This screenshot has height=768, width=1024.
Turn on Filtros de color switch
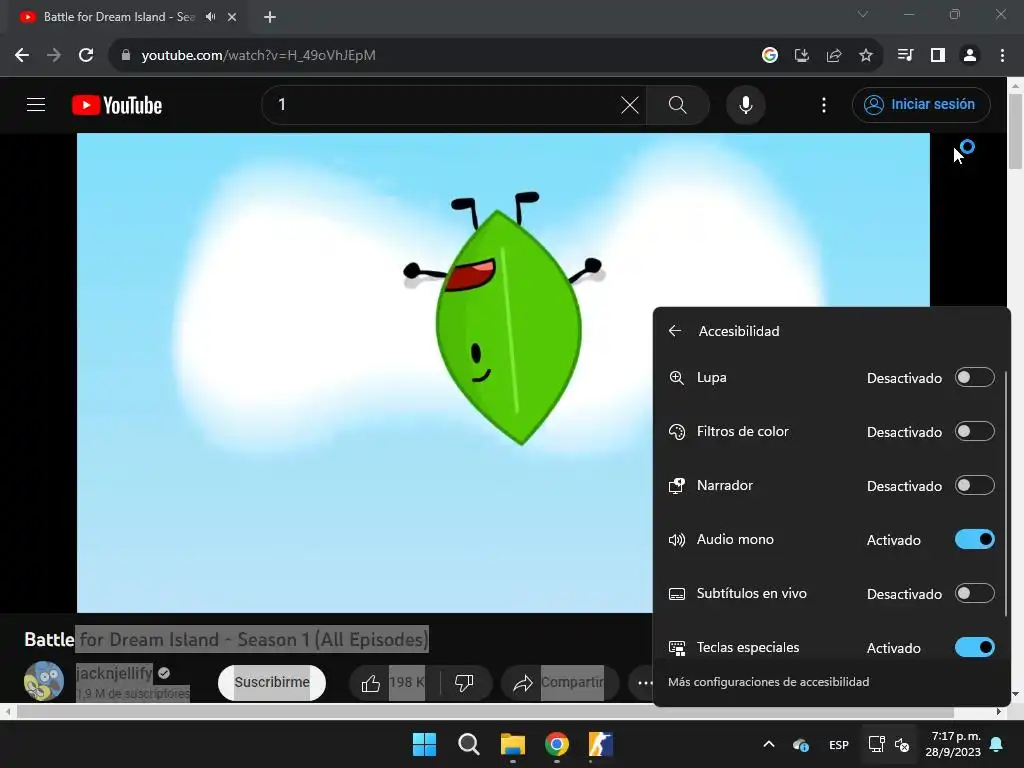974,432
